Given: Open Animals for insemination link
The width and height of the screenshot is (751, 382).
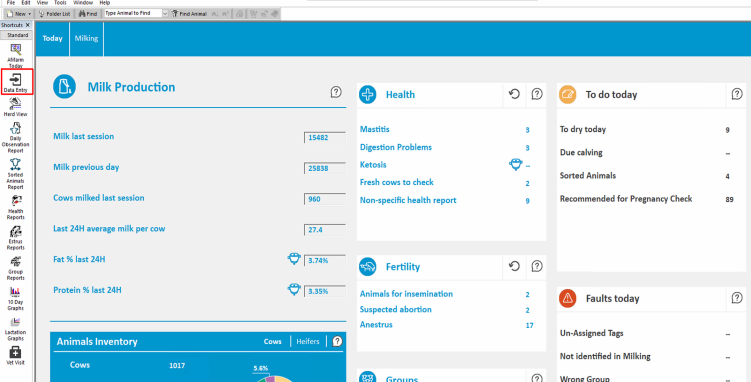Looking at the screenshot, I should tap(406, 294).
